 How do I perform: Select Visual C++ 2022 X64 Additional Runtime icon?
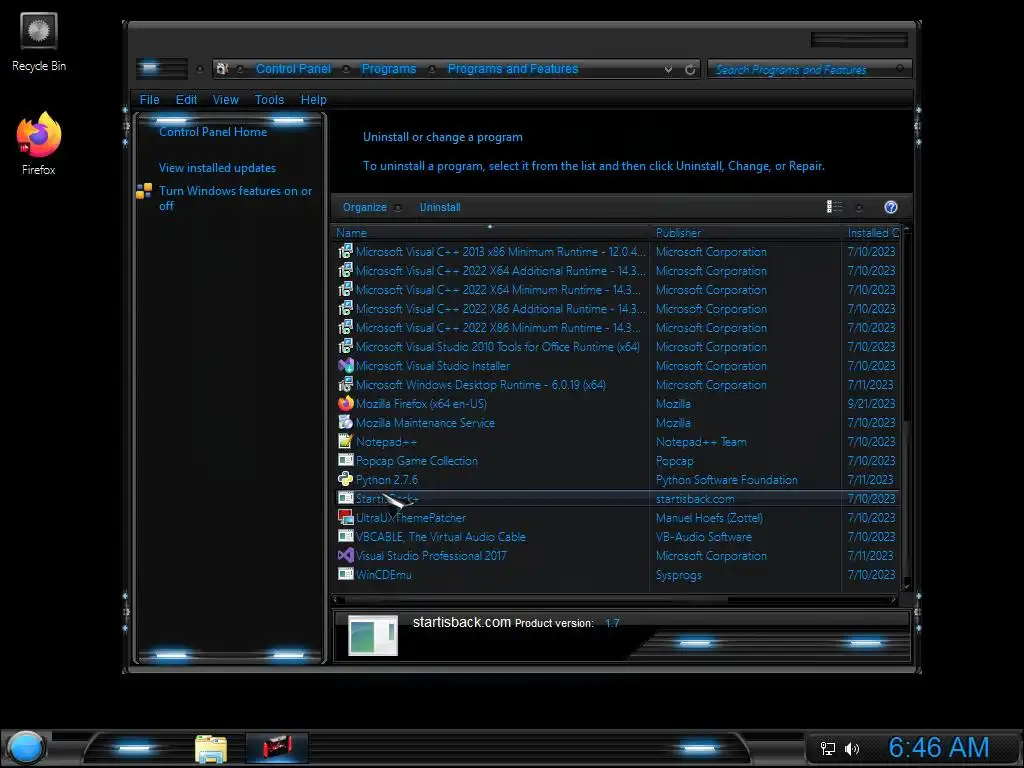click(345, 270)
